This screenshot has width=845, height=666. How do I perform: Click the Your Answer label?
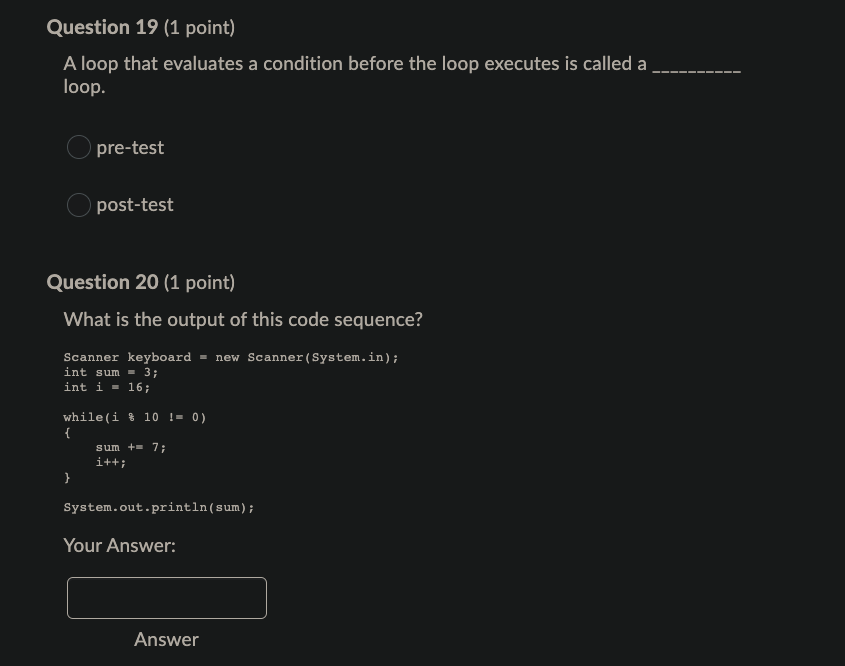[119, 545]
